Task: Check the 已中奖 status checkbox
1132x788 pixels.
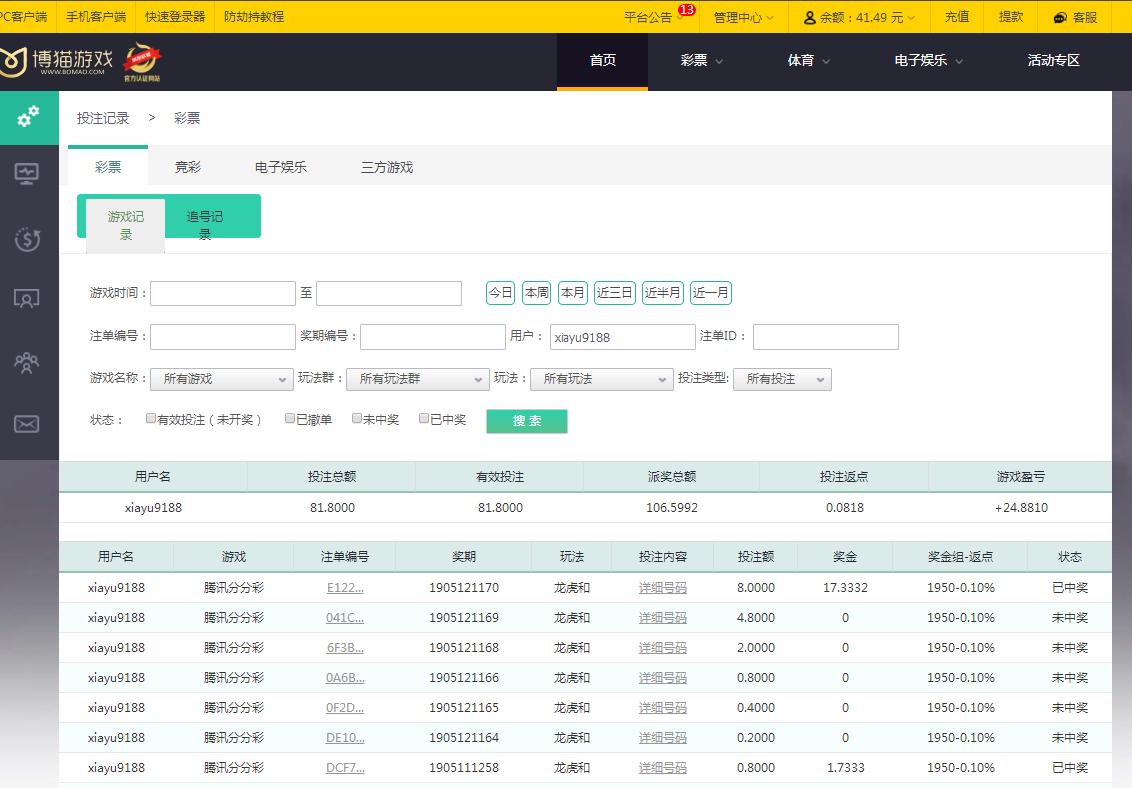Action: [x=424, y=418]
